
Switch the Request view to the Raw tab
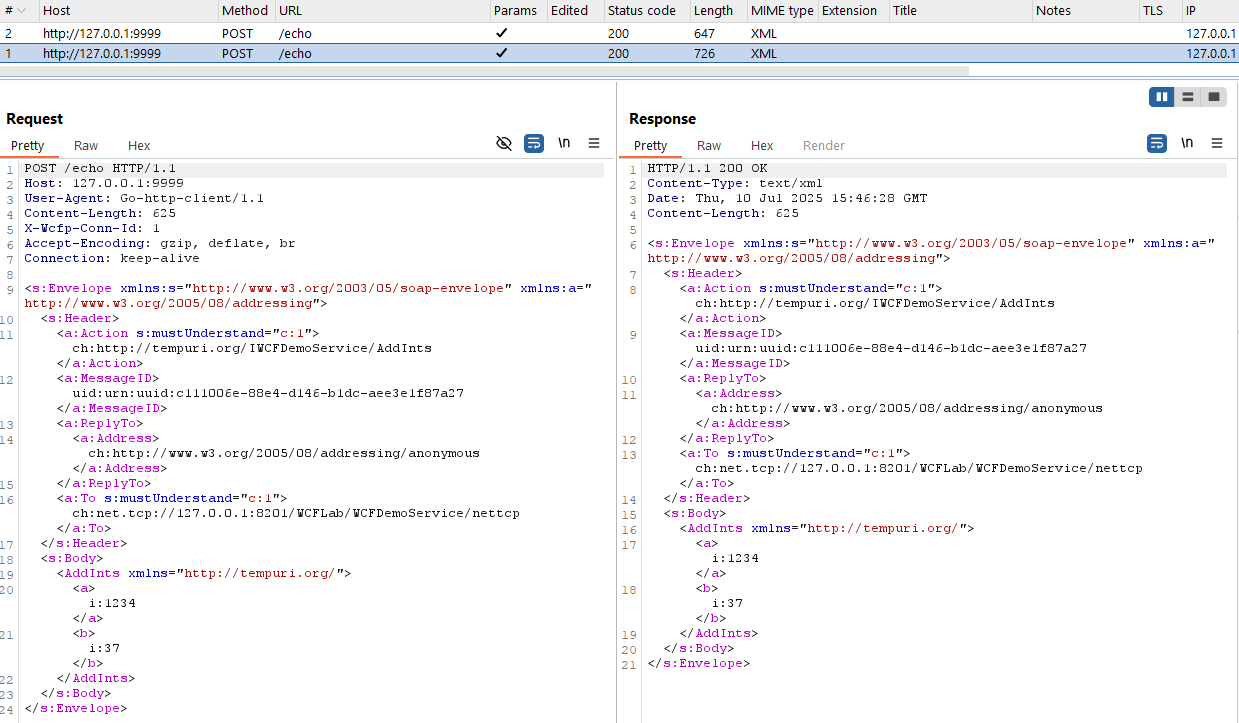(86, 145)
